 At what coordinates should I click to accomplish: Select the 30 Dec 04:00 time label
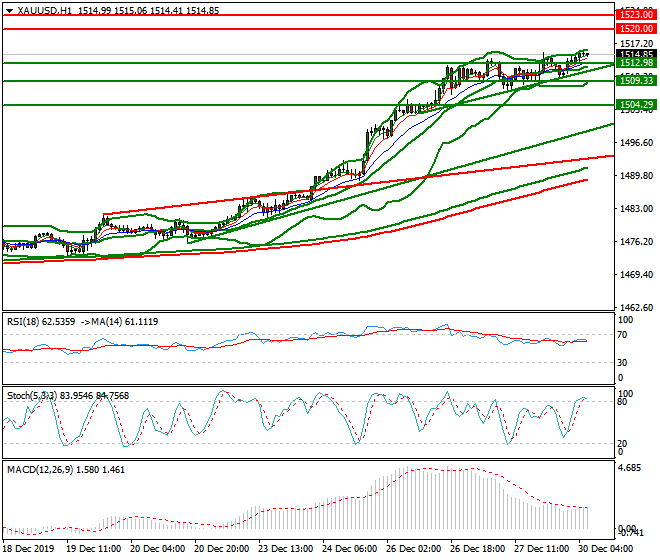click(x=605, y=549)
